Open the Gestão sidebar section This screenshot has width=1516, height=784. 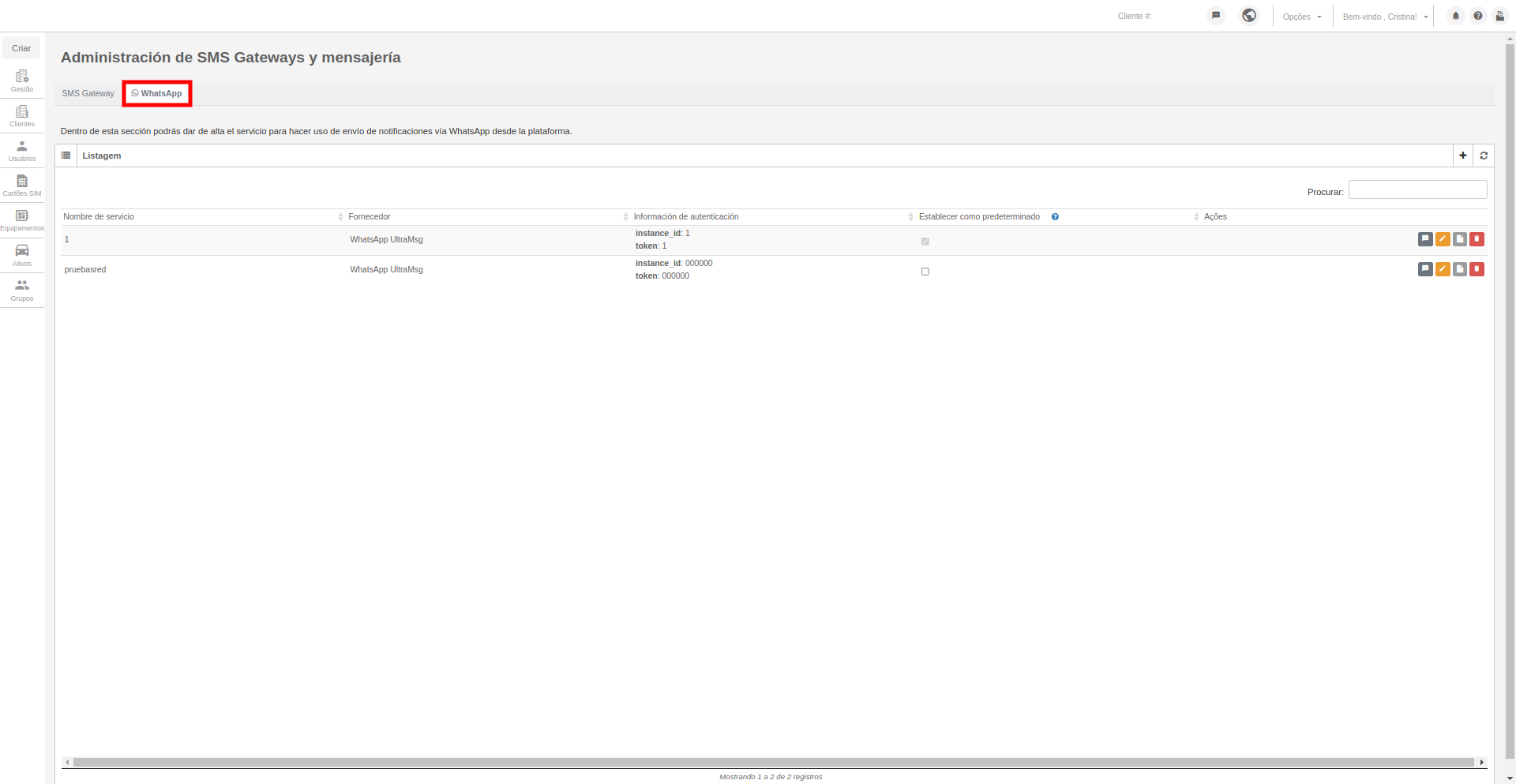(x=22, y=81)
